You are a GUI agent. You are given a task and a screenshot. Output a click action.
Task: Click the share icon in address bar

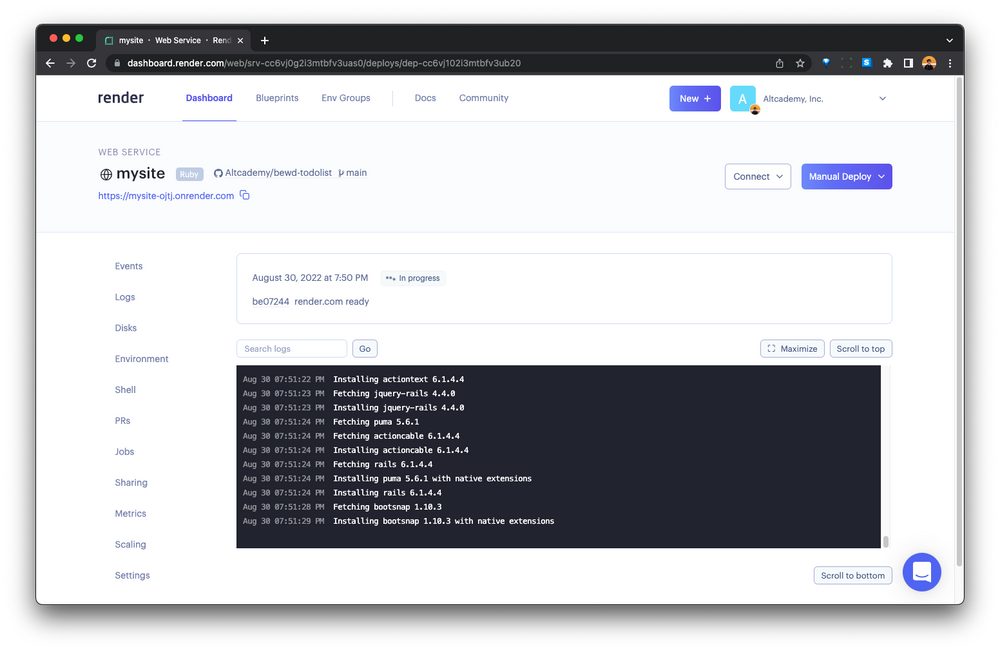pyautogui.click(x=779, y=63)
